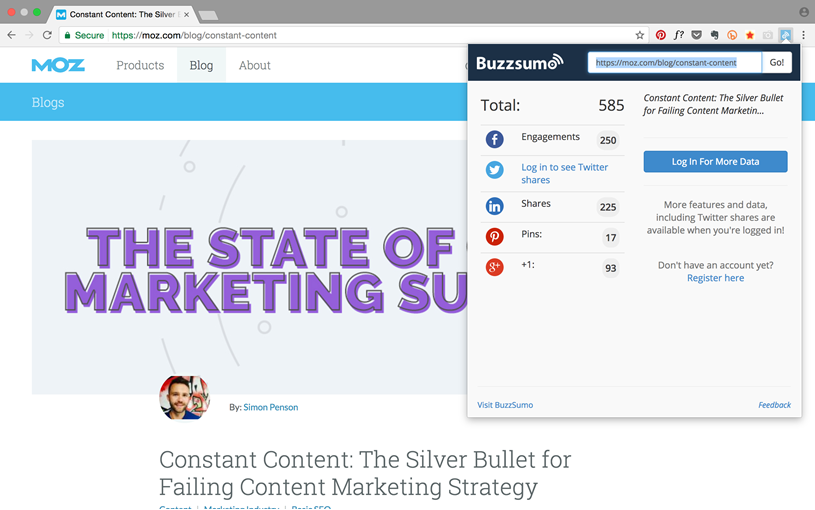Click the Google Plus icon

coord(494,267)
